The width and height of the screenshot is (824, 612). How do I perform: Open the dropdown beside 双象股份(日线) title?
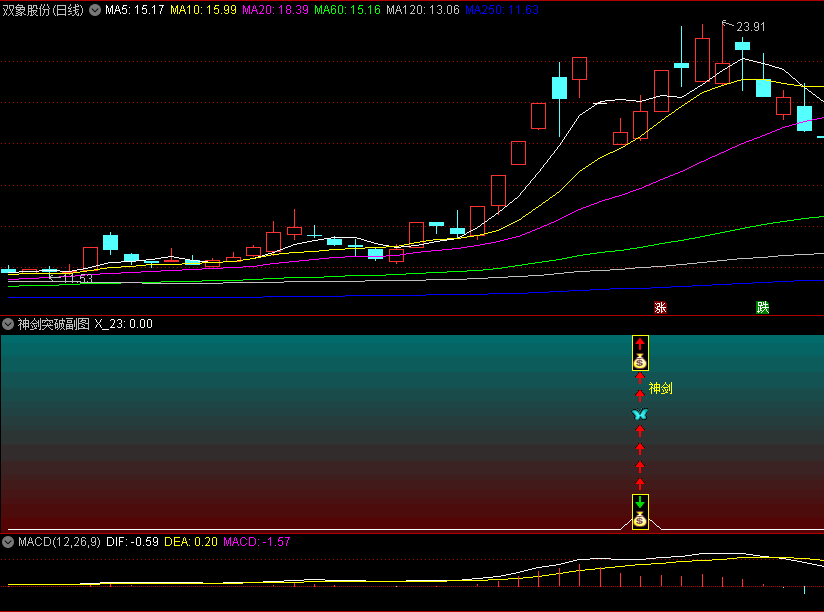[95, 10]
